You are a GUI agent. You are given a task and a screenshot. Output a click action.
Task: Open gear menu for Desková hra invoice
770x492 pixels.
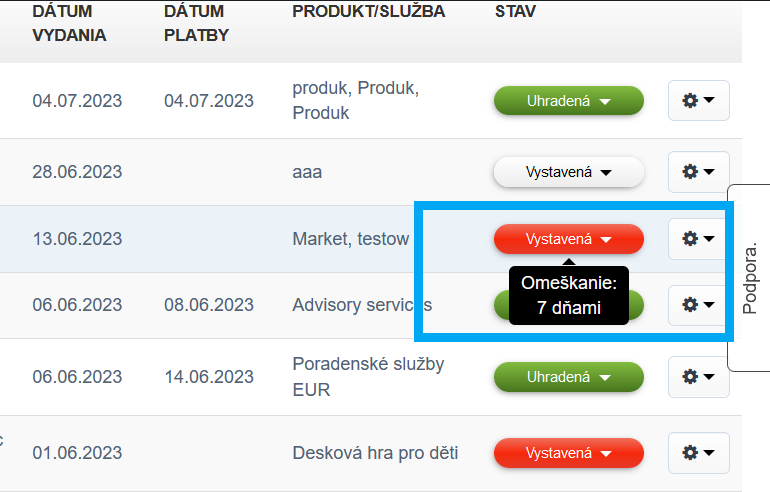point(698,453)
